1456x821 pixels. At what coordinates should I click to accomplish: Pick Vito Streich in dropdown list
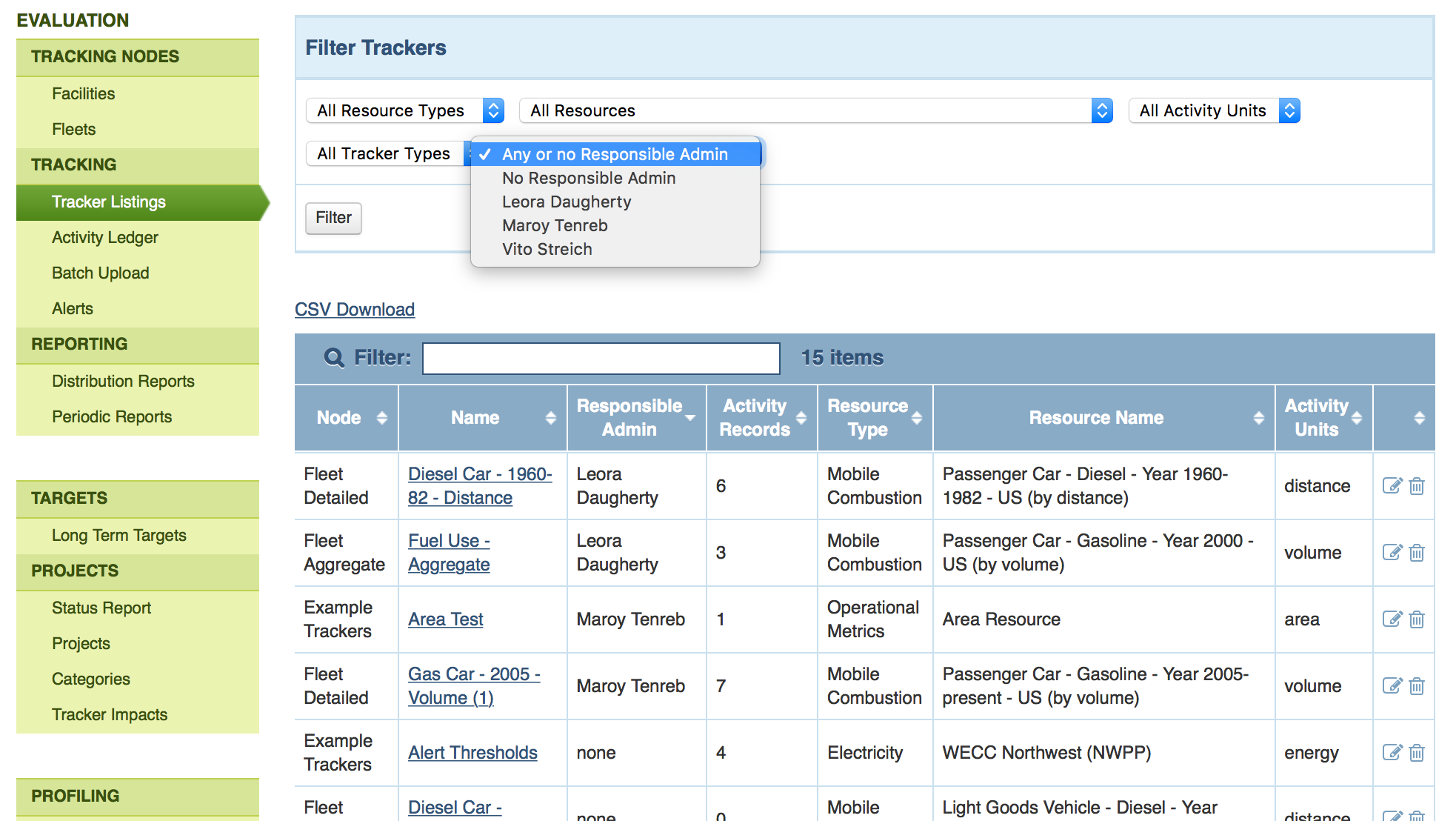pyautogui.click(x=547, y=249)
